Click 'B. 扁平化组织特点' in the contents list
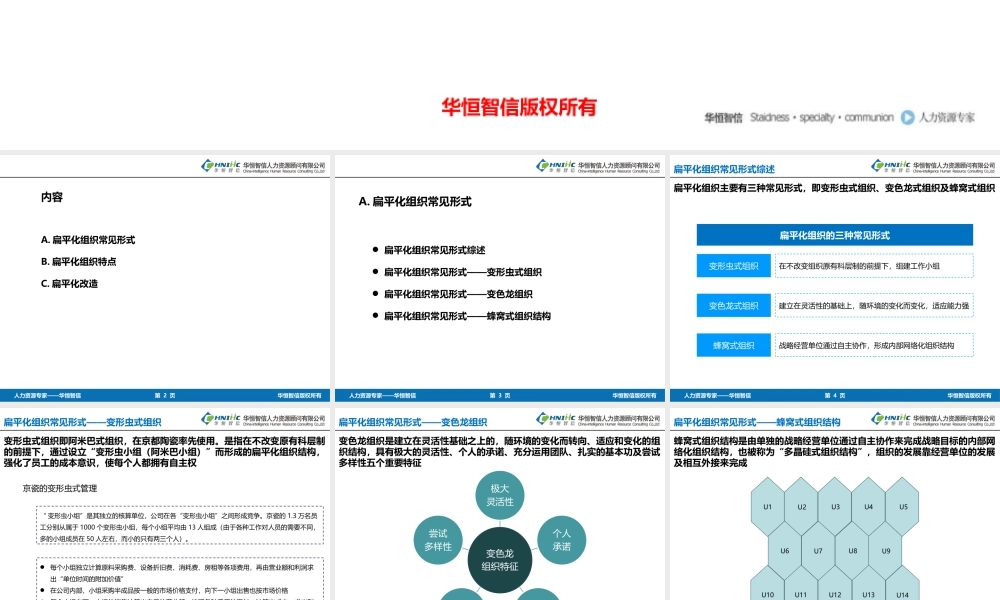1000x600 pixels. click(78, 262)
